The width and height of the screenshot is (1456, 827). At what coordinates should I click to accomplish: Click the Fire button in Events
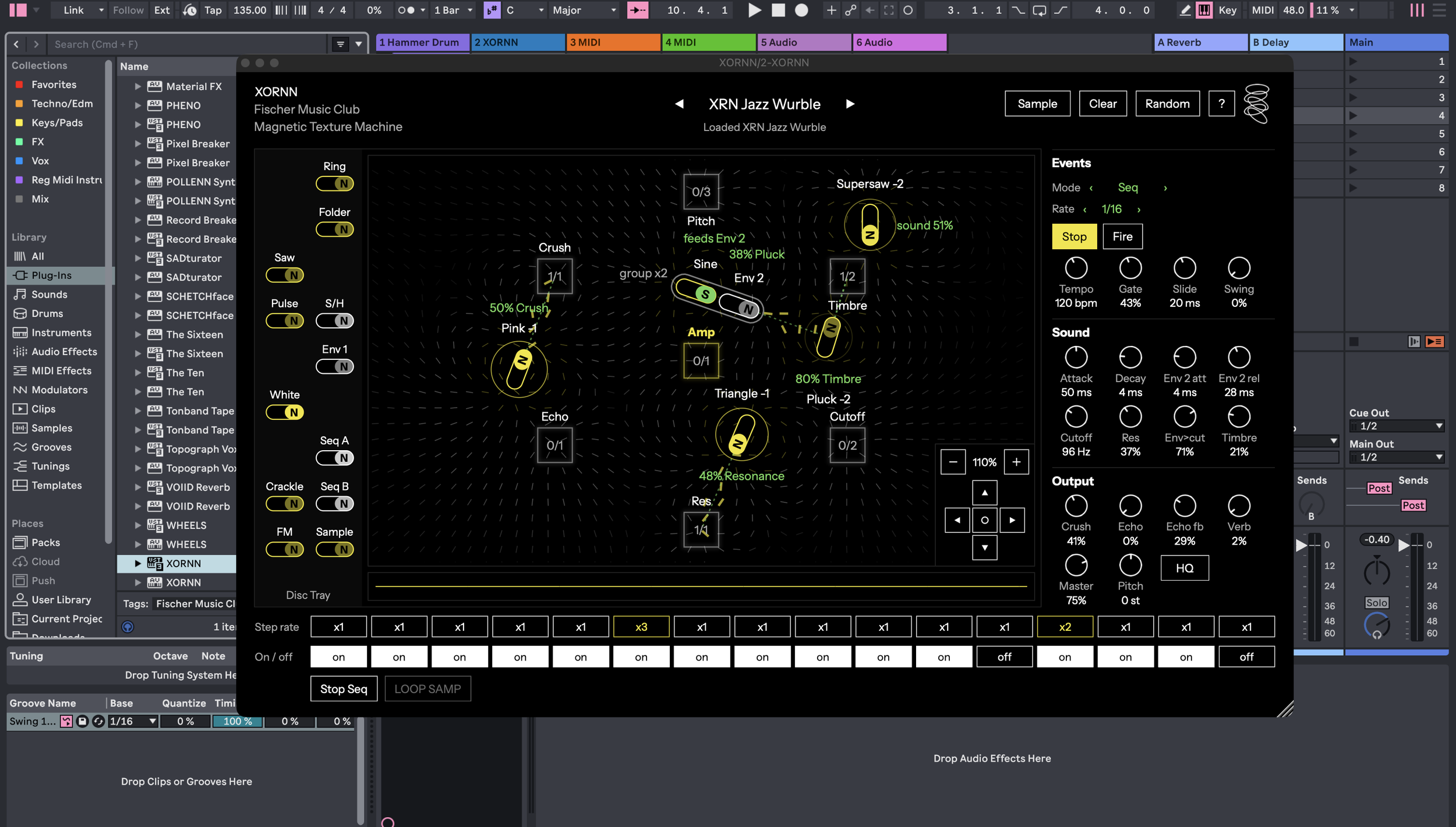tap(1122, 236)
